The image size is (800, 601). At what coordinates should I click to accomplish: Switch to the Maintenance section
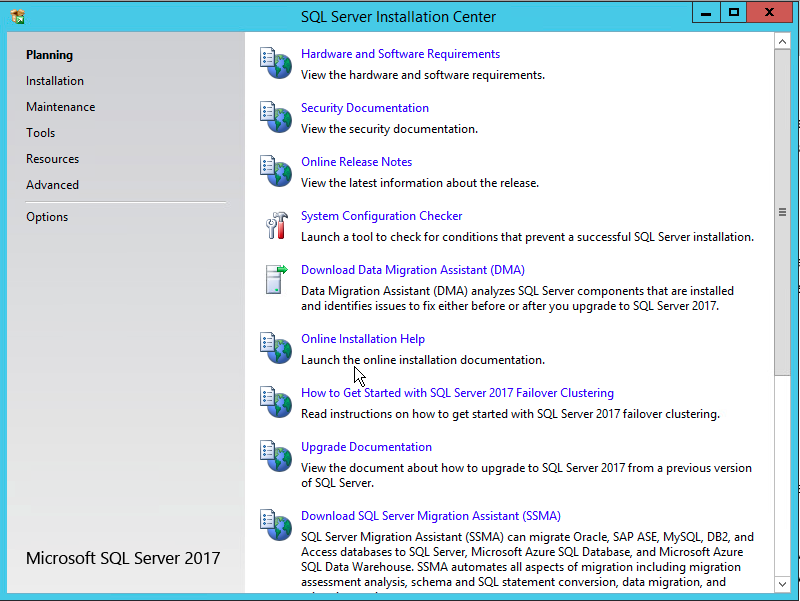61,107
